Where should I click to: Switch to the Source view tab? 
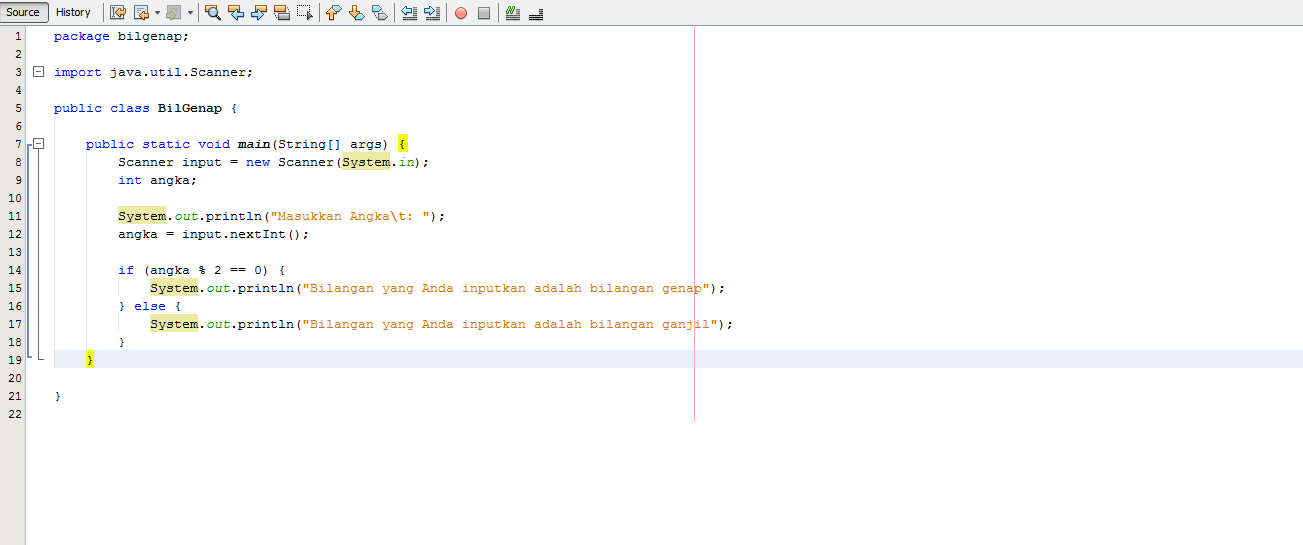coord(23,12)
